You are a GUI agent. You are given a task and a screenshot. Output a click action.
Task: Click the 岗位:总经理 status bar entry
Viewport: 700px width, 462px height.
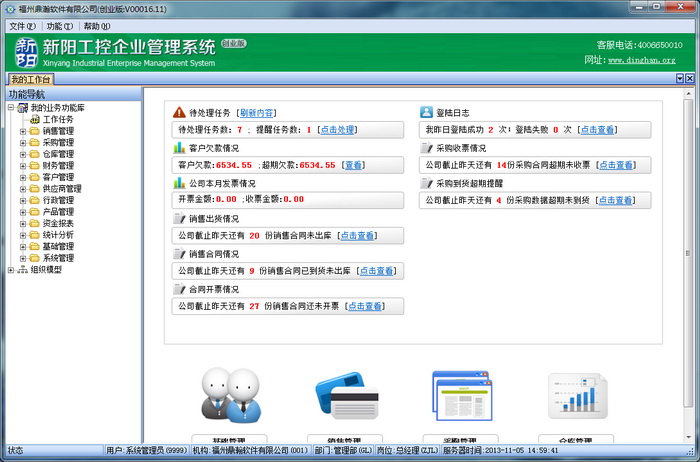pos(408,450)
